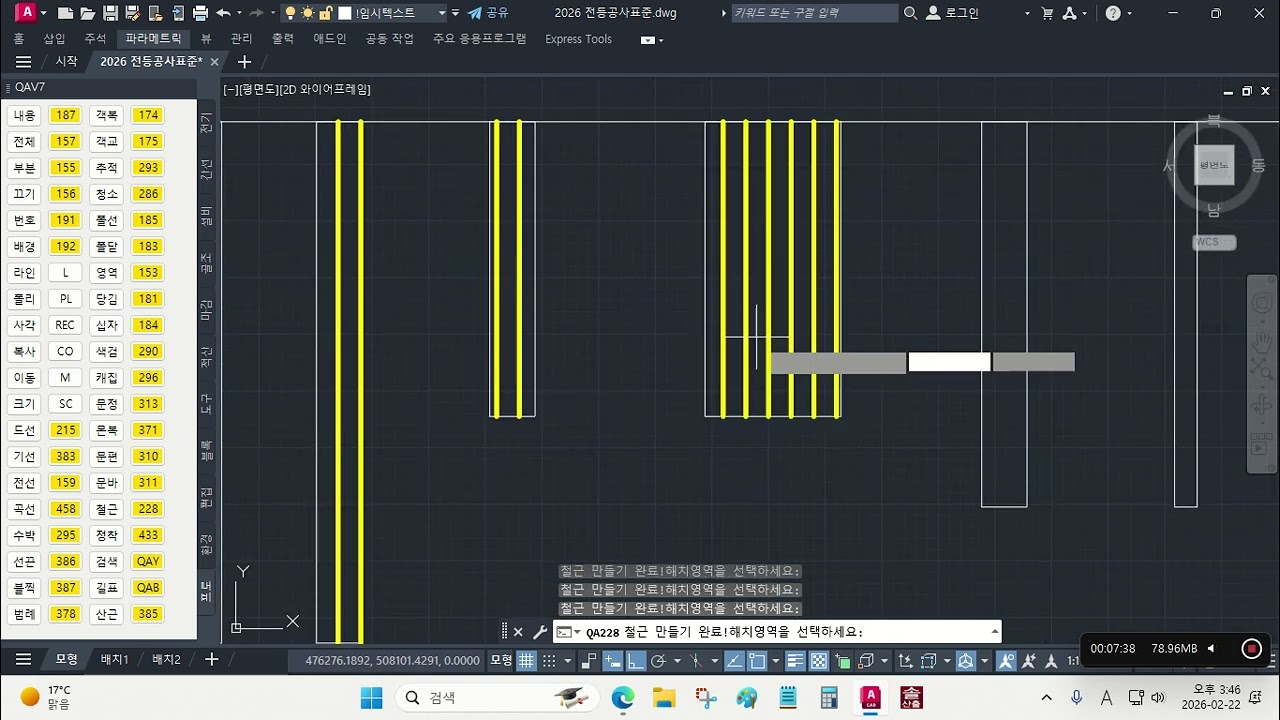The height and width of the screenshot is (720, 1280).
Task: Expand the command line history arrow
Action: tap(994, 632)
